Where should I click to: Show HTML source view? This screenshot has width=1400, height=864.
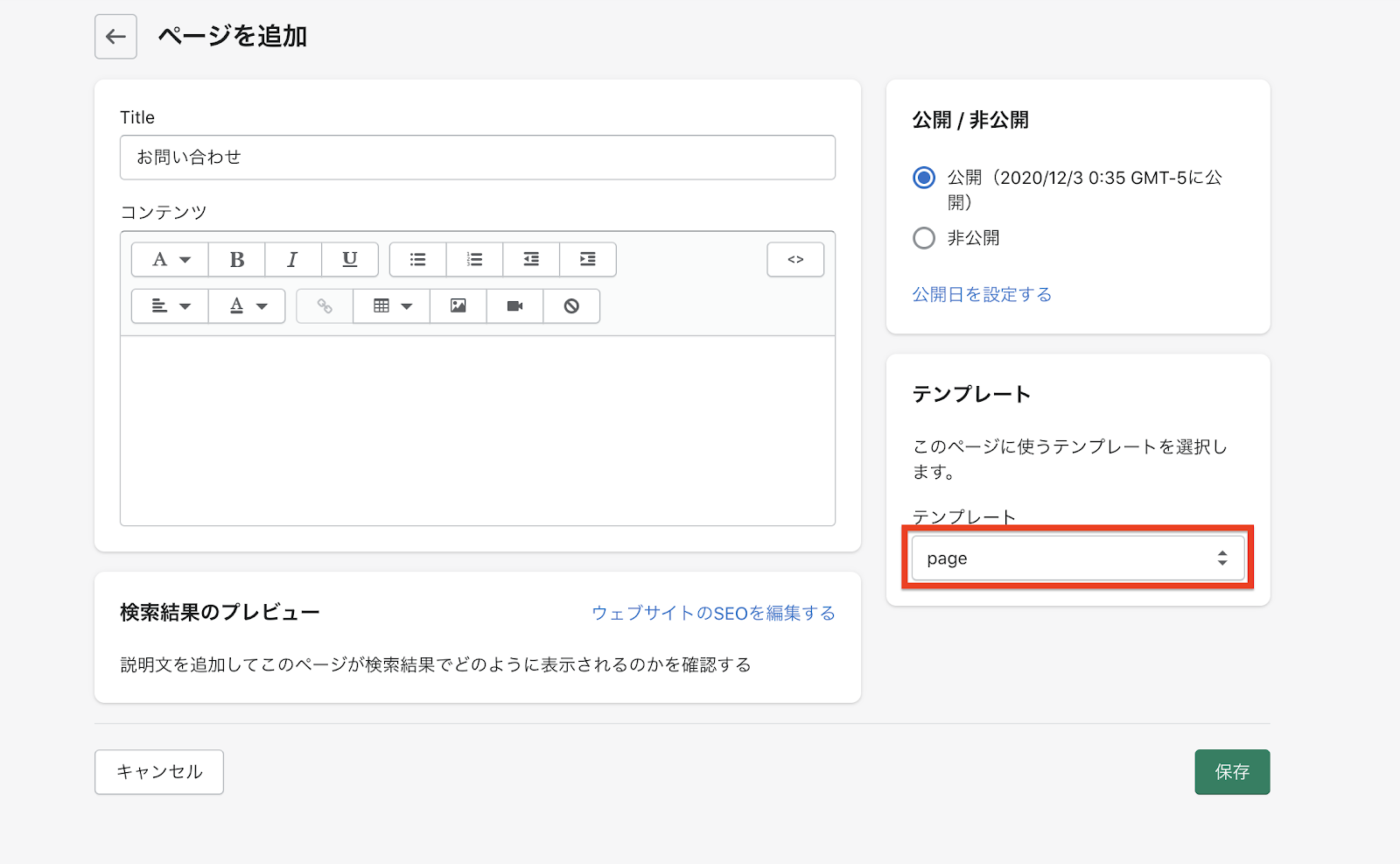(x=795, y=260)
